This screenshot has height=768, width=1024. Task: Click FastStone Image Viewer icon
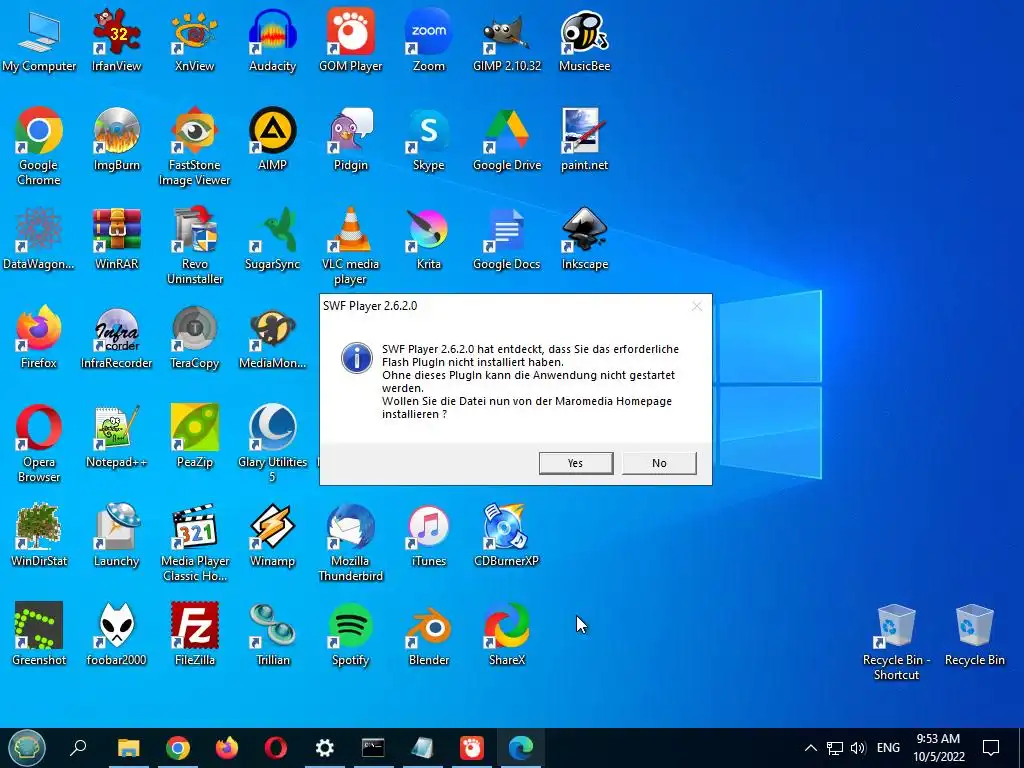[195, 146]
